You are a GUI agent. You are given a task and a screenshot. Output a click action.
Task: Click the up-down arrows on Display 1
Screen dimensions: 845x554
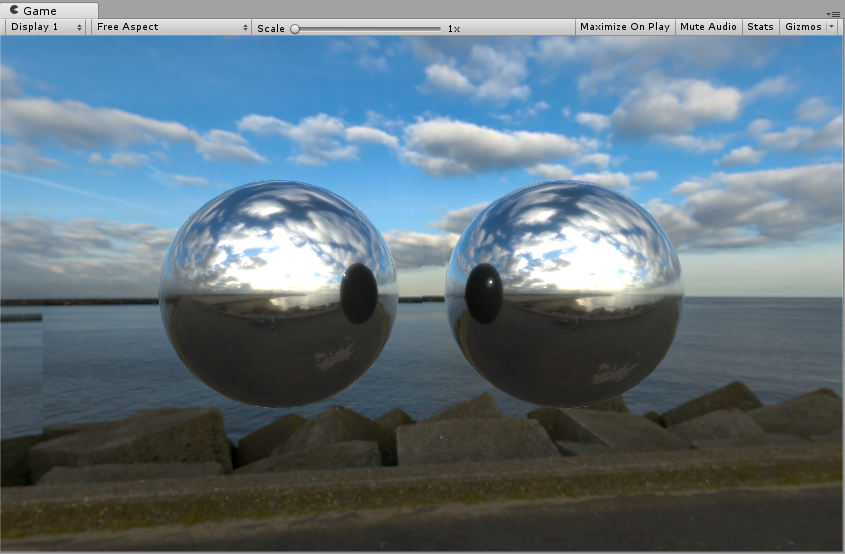81,27
